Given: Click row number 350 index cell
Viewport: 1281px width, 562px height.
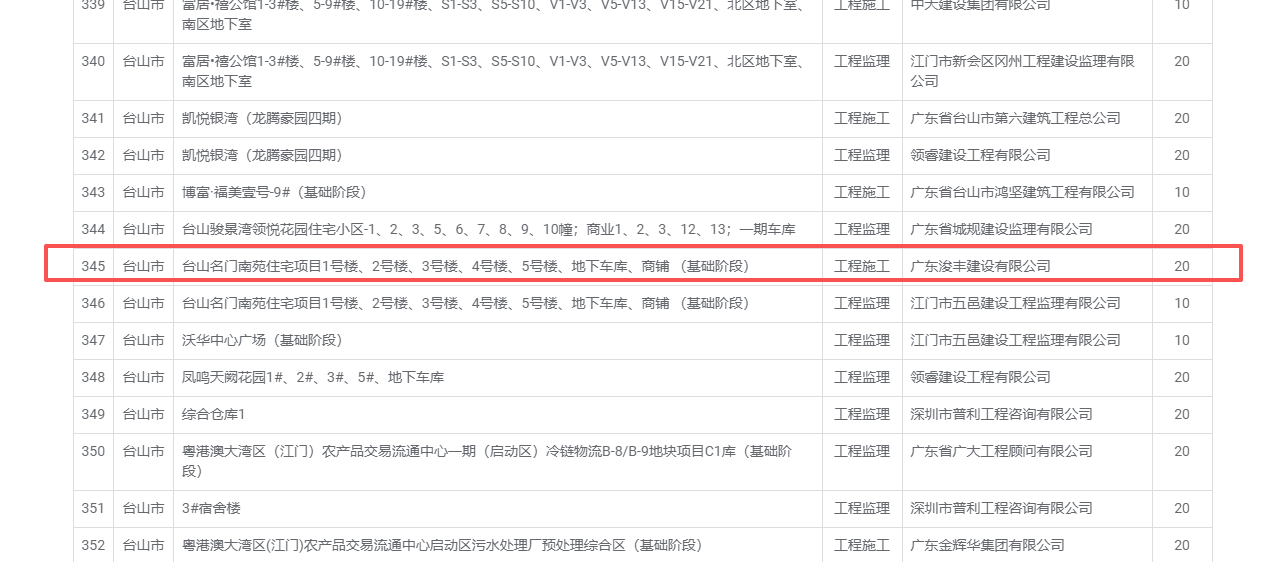Looking at the screenshot, I should 93,451.
